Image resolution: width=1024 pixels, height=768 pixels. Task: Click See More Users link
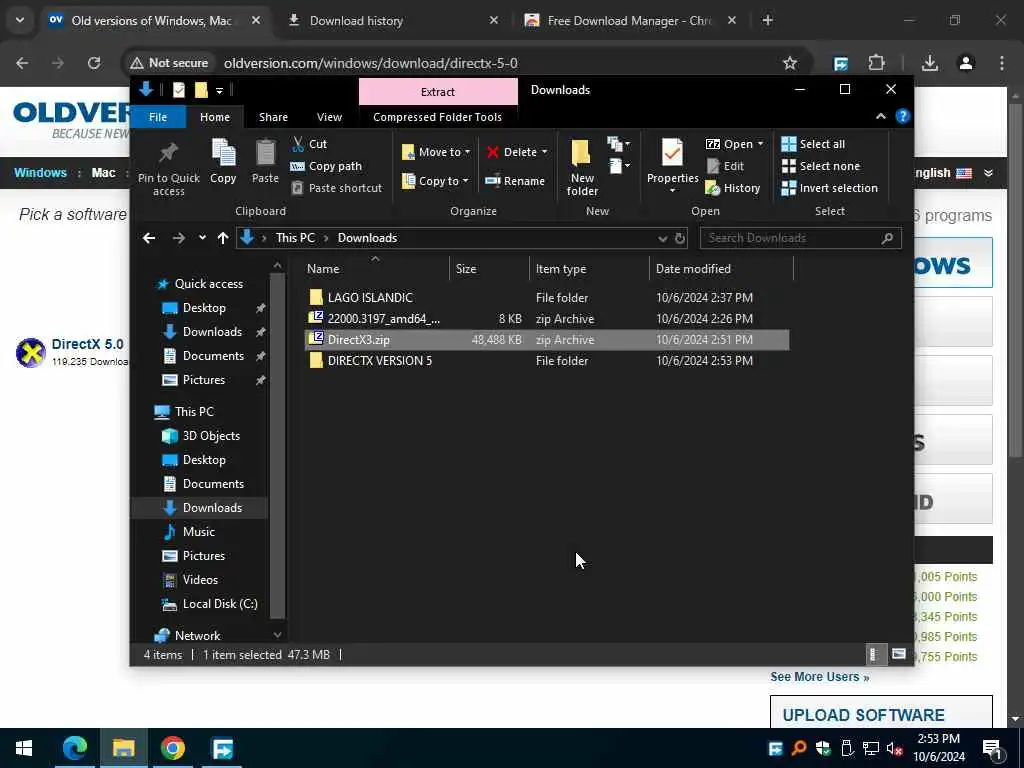[820, 677]
